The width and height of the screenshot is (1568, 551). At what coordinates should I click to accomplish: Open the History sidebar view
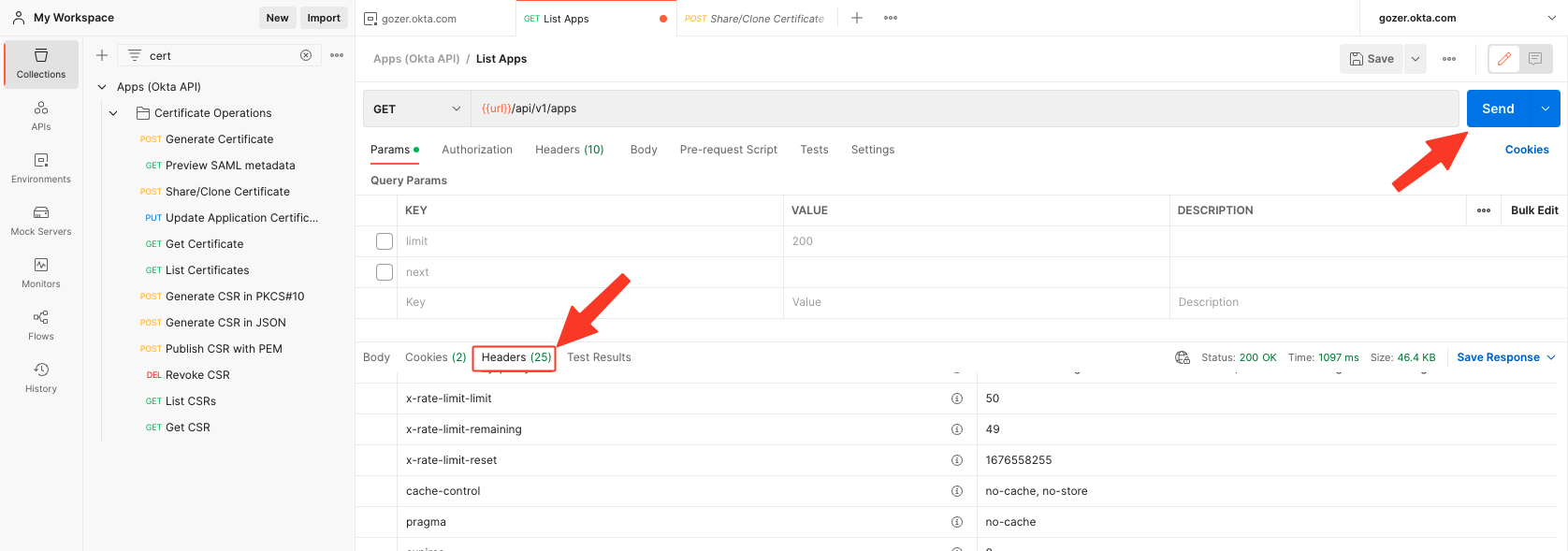[41, 378]
